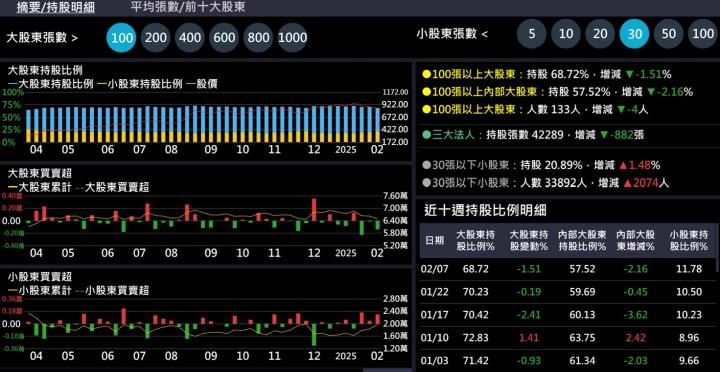Click the 大股東買賣超 chart title
Screen dimensions: 720x372
click(x=40, y=174)
